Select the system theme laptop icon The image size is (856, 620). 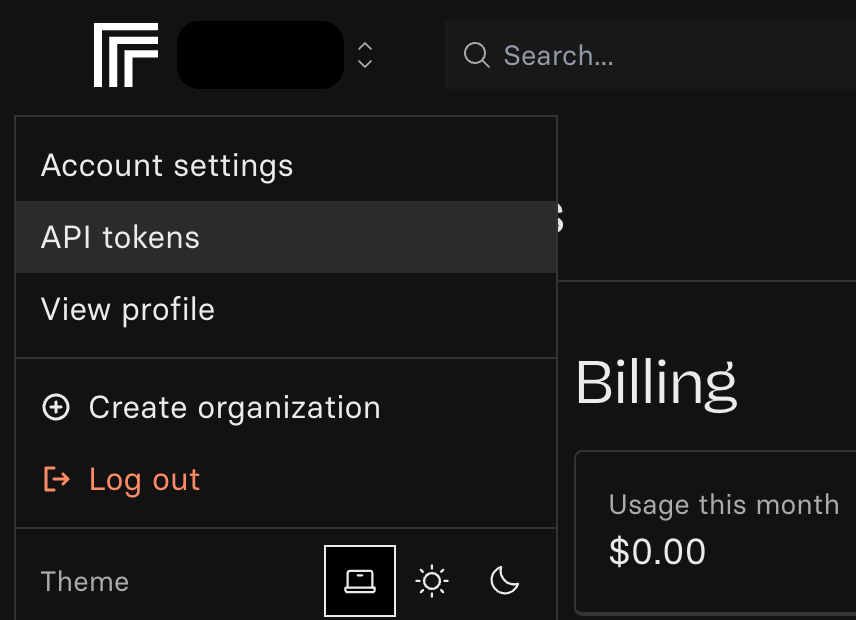pos(360,581)
